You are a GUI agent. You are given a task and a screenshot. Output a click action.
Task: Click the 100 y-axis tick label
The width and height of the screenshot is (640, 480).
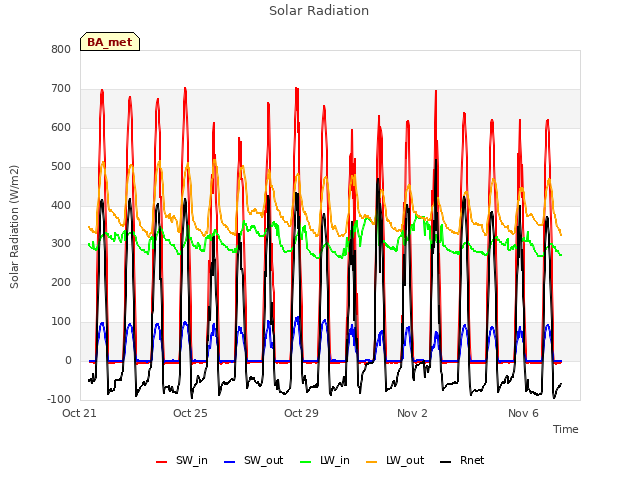[x=61, y=322]
